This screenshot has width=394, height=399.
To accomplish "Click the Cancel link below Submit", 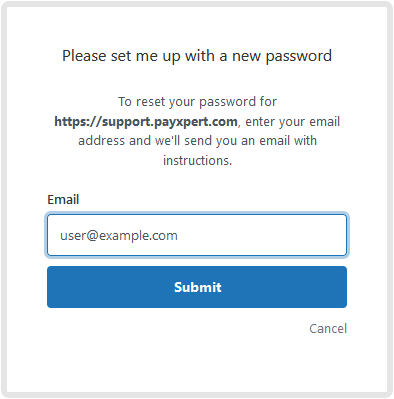I will coord(328,328).
